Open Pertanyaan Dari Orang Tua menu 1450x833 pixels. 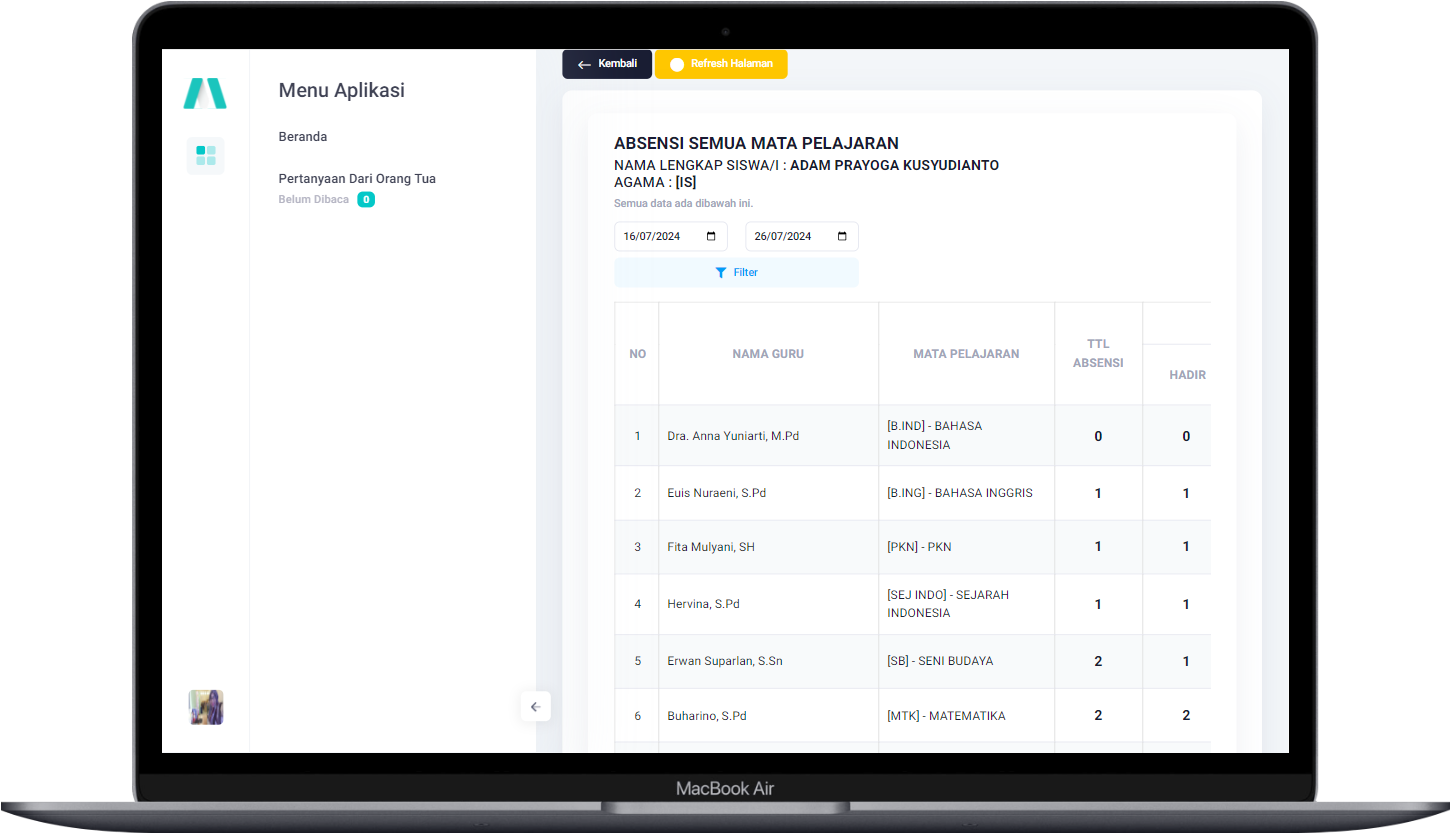pos(357,179)
